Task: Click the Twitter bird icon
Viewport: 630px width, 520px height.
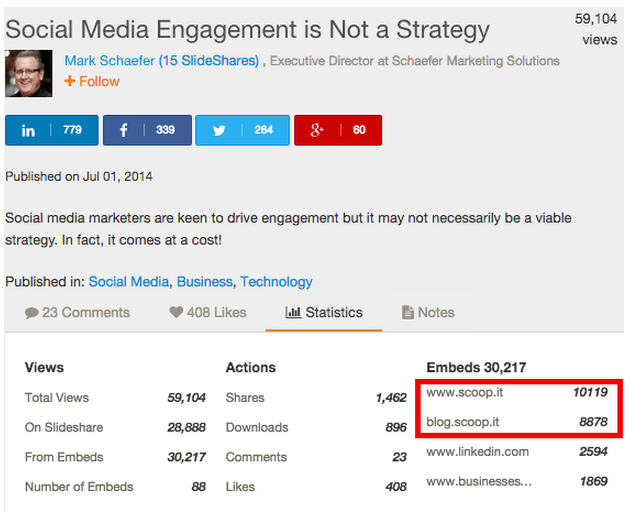Action: 219,131
